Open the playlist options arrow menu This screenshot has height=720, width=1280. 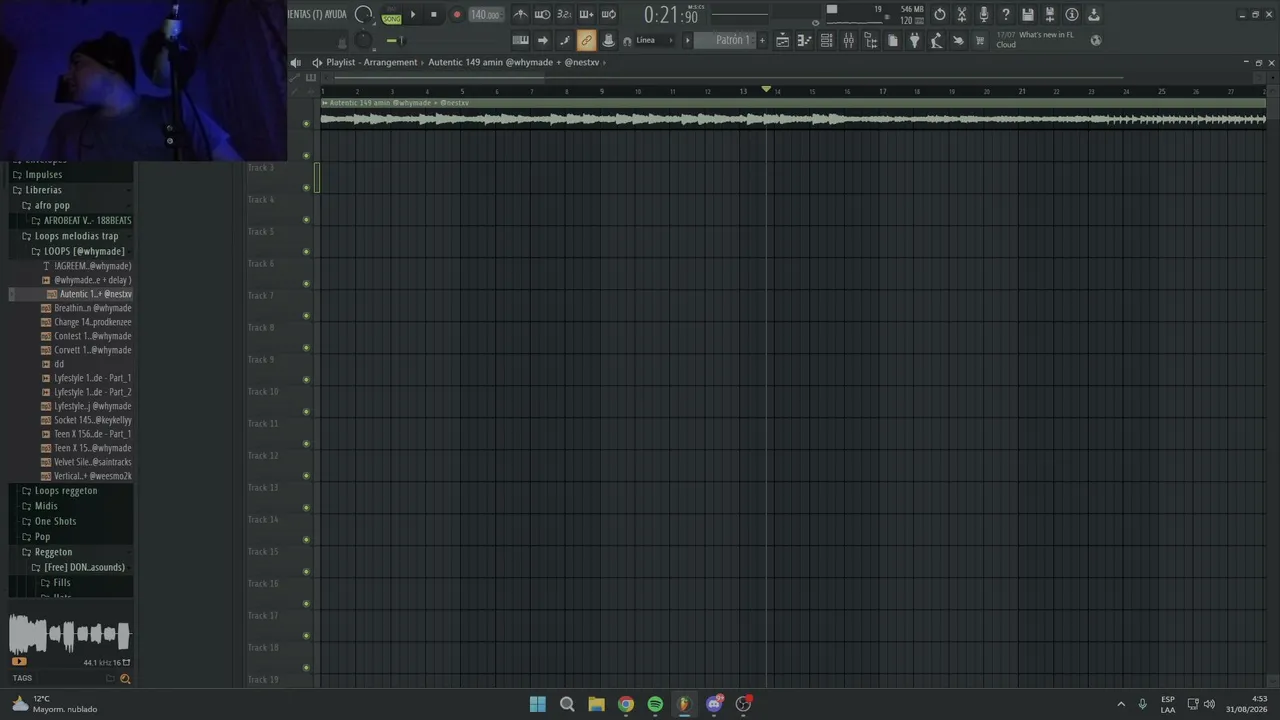click(x=317, y=62)
